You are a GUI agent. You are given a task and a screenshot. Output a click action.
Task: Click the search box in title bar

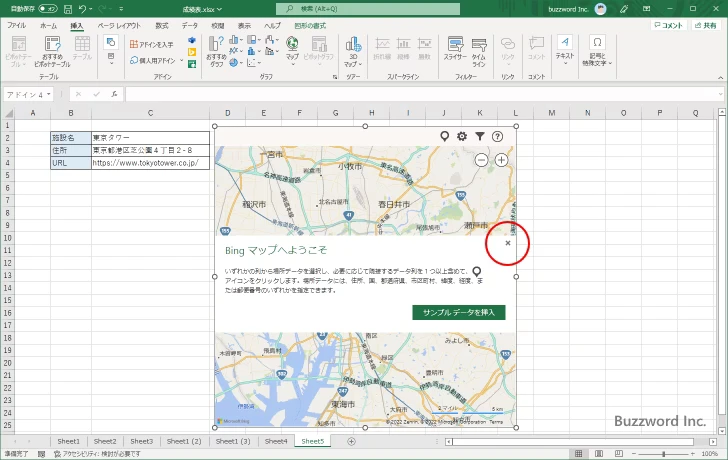click(x=368, y=9)
